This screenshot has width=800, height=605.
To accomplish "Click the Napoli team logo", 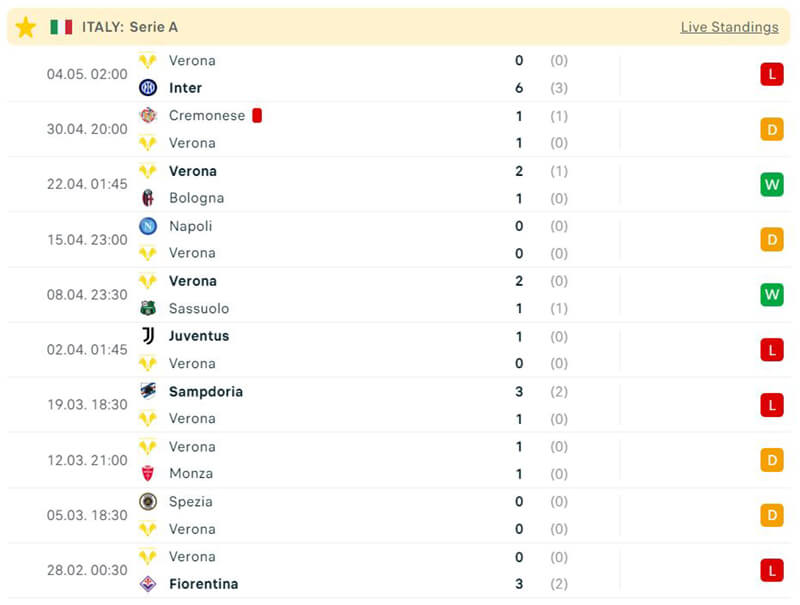I will (x=148, y=226).
